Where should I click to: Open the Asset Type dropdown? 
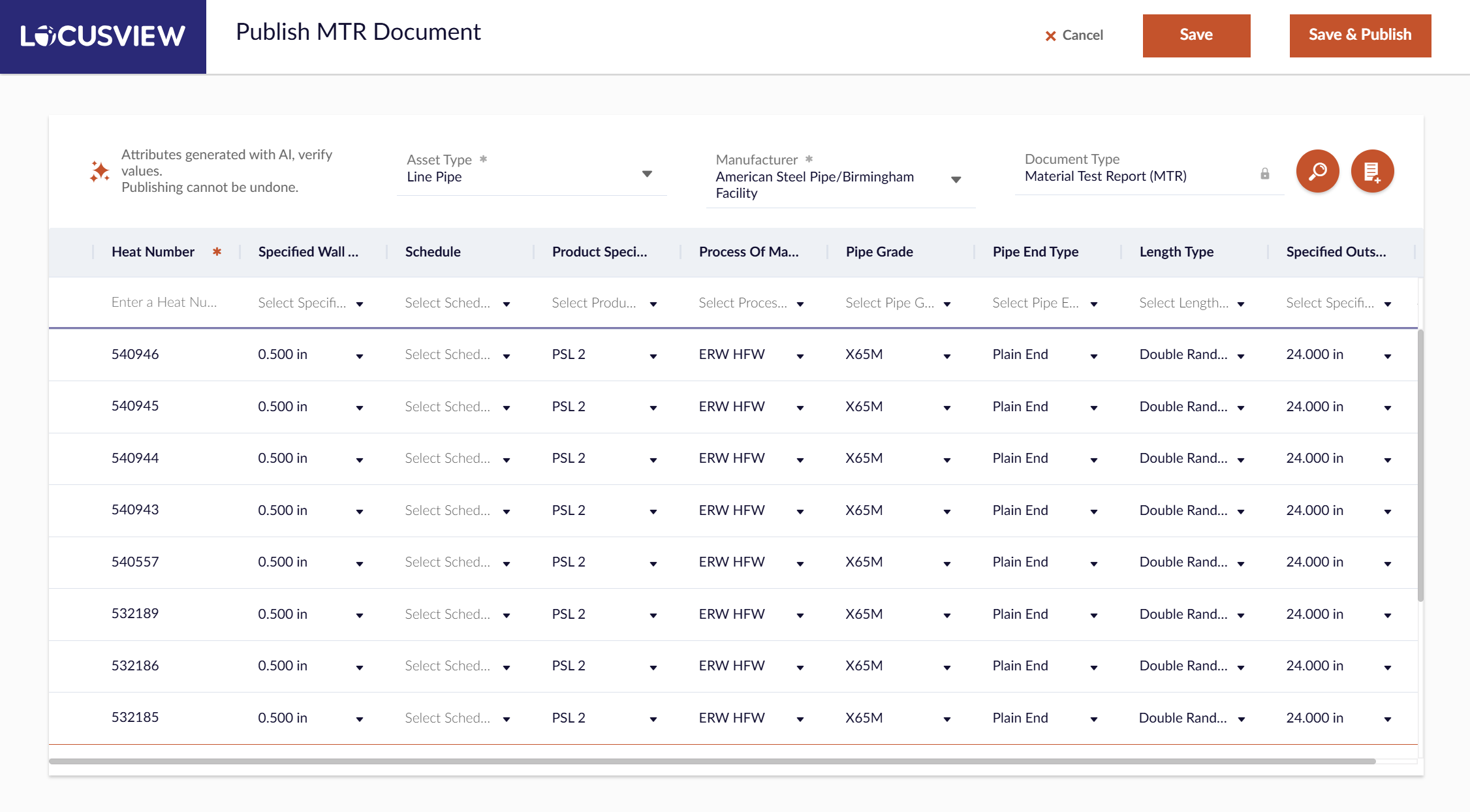pyautogui.click(x=646, y=174)
